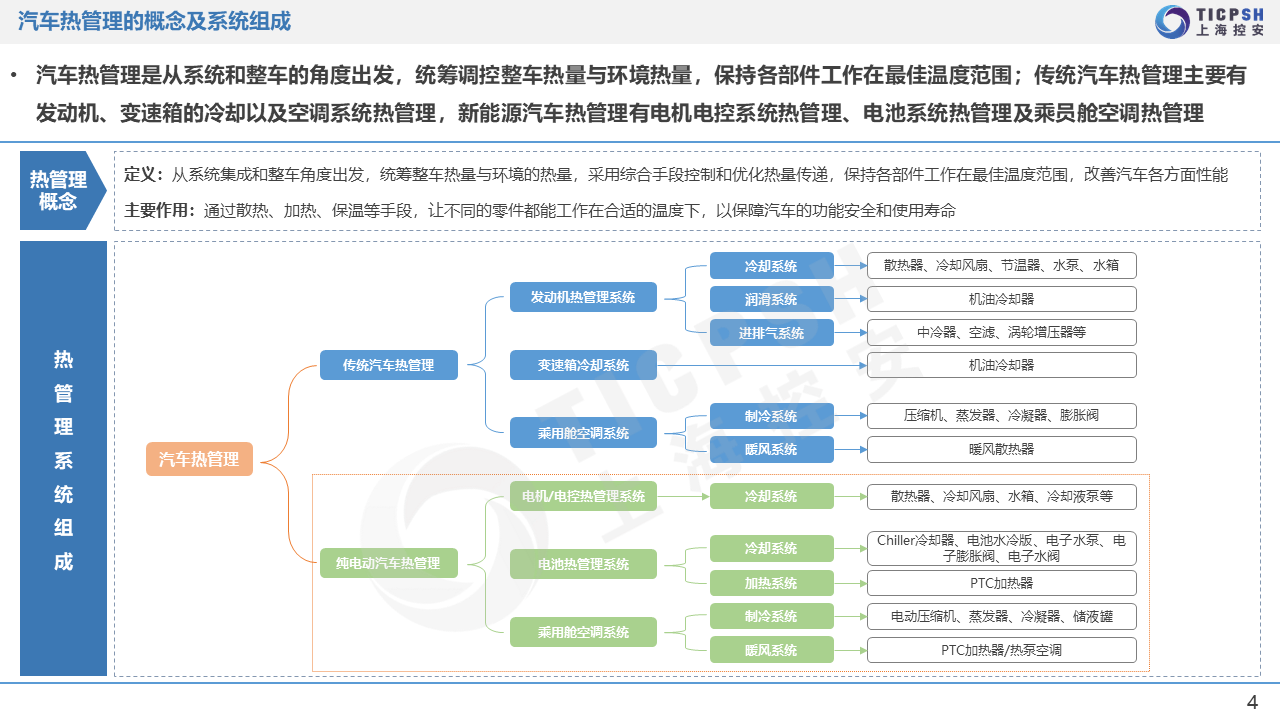This screenshot has width=1280, height=720.
Task: Select the 润滑系统 box
Action: 771,299
